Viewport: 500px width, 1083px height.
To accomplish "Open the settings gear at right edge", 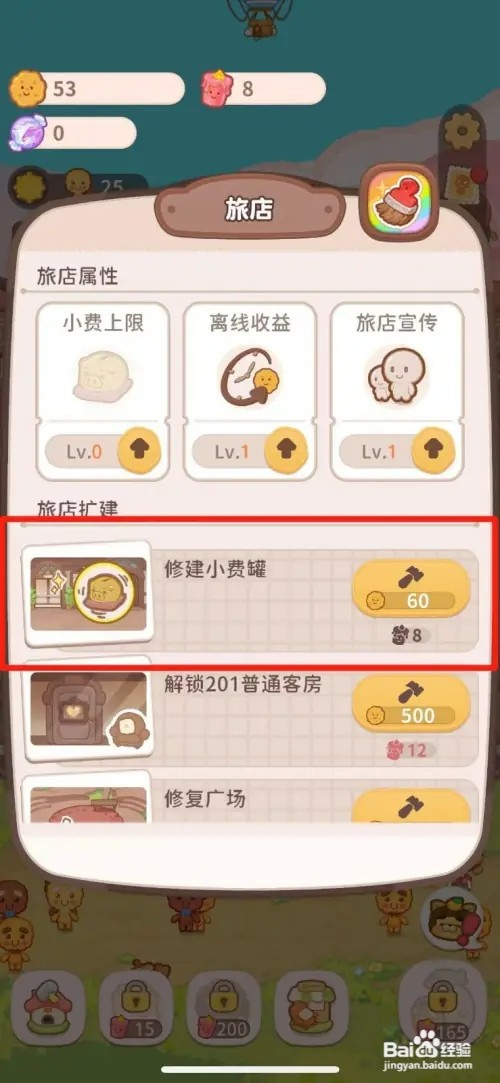I will click(x=463, y=130).
